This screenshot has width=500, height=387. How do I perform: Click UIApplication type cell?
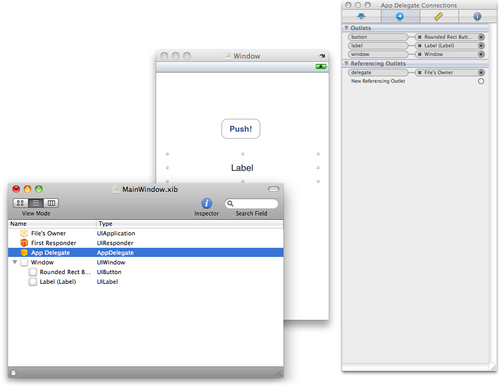[116, 233]
